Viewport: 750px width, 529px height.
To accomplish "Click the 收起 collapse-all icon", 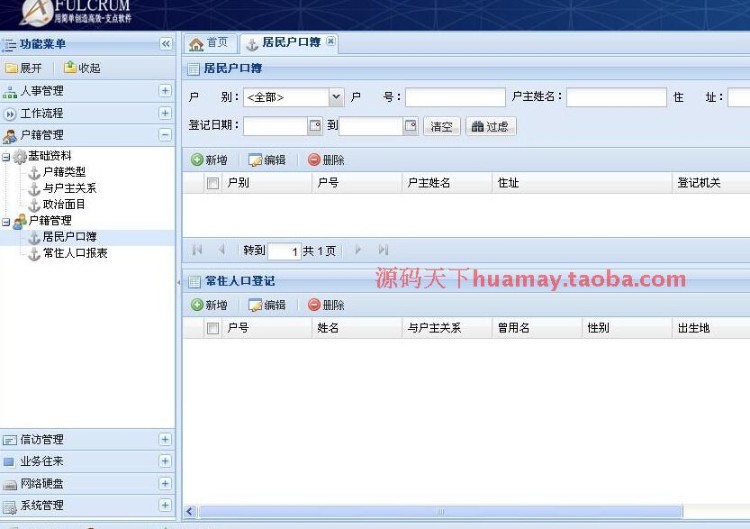I will pos(70,67).
